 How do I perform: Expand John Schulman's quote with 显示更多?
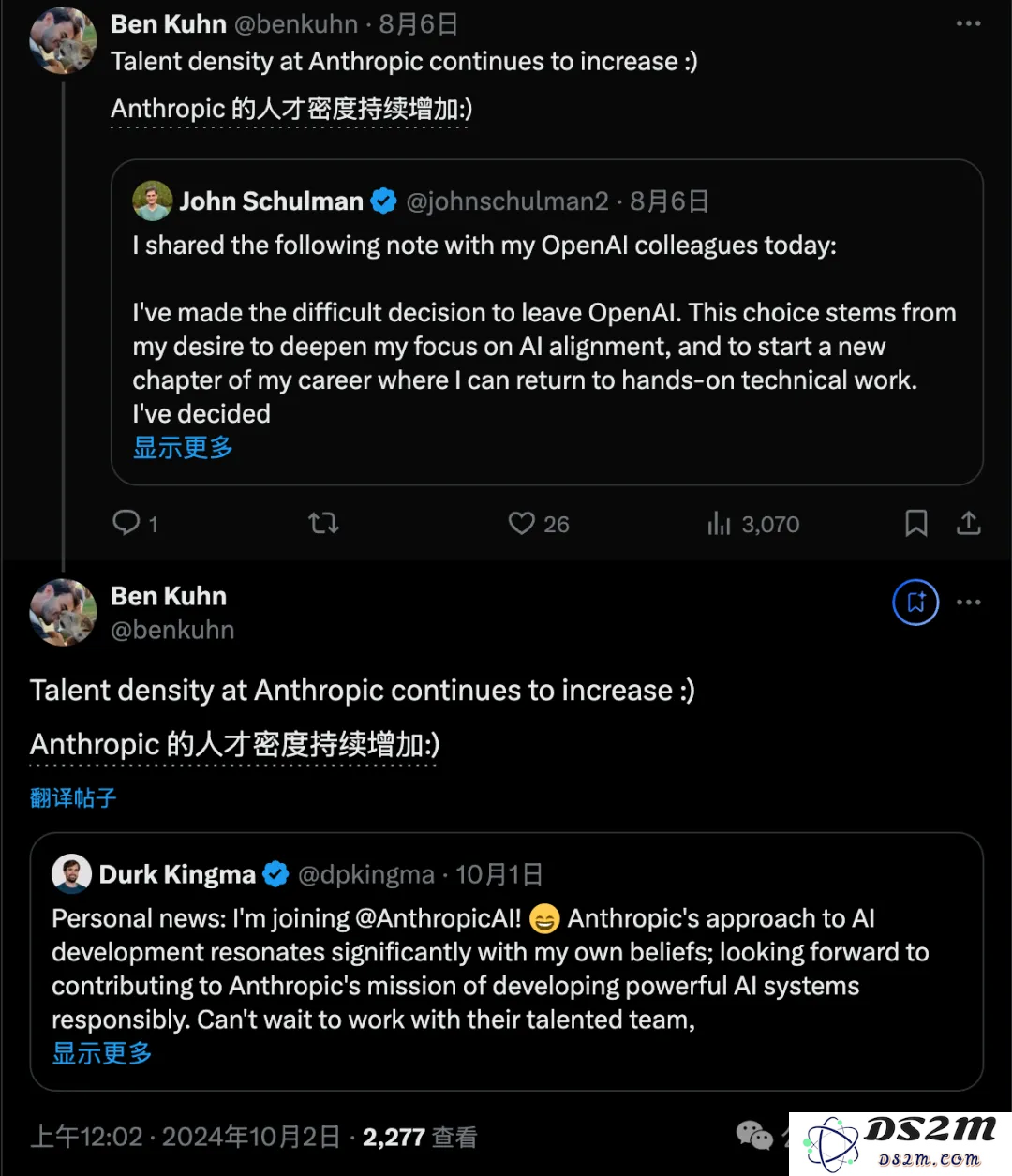(x=183, y=448)
